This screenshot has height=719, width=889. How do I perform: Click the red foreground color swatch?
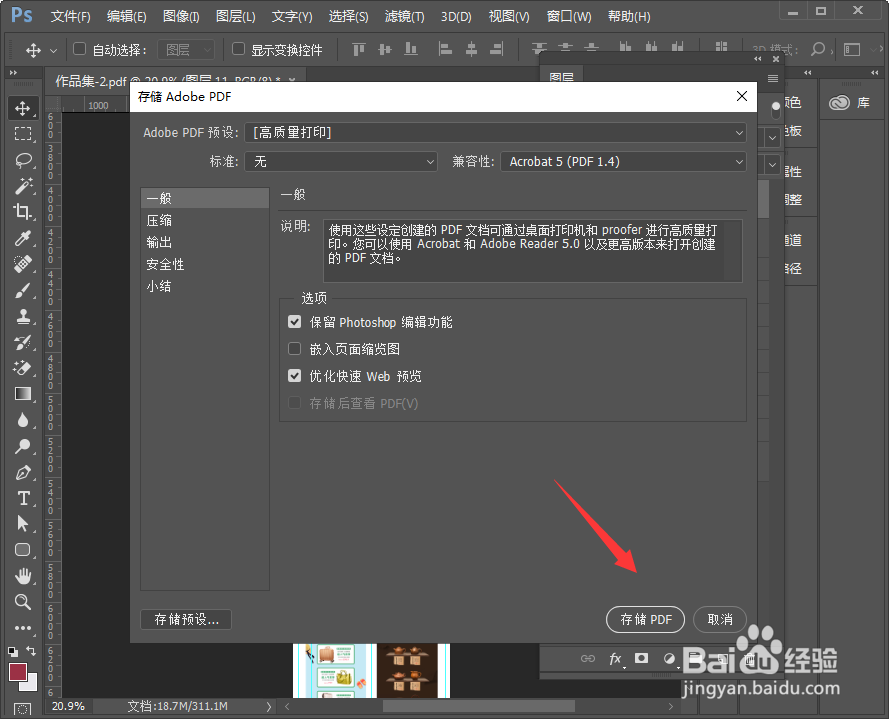(x=16, y=671)
